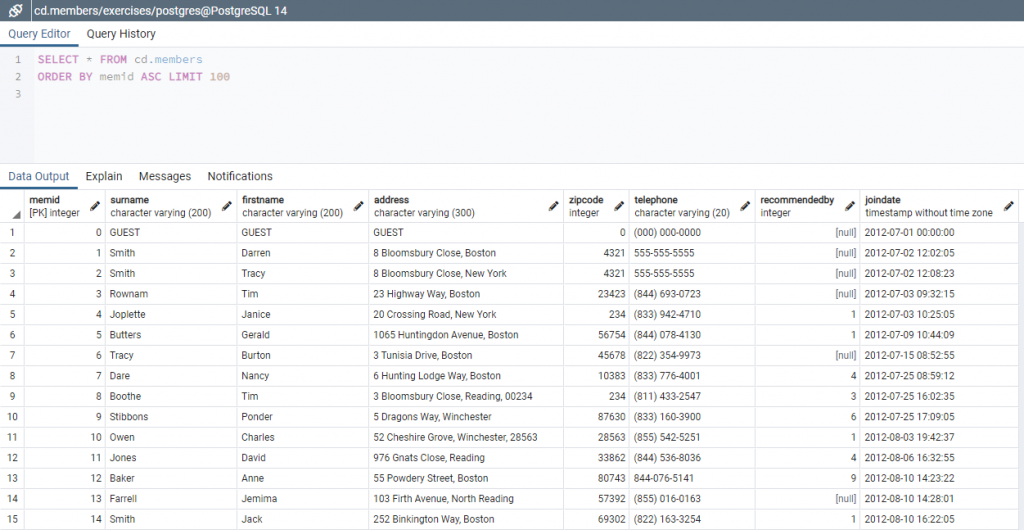The image size is (1024, 530).
Task: Click edit pencil icon on recommendedby column
Action: (x=850, y=206)
